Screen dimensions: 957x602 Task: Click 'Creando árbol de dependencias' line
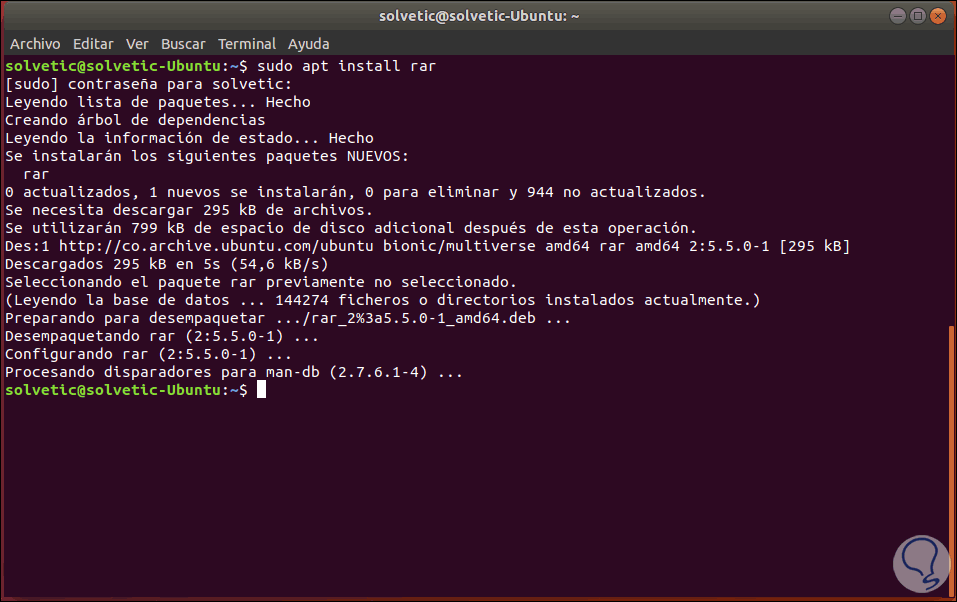pyautogui.click(x=135, y=120)
